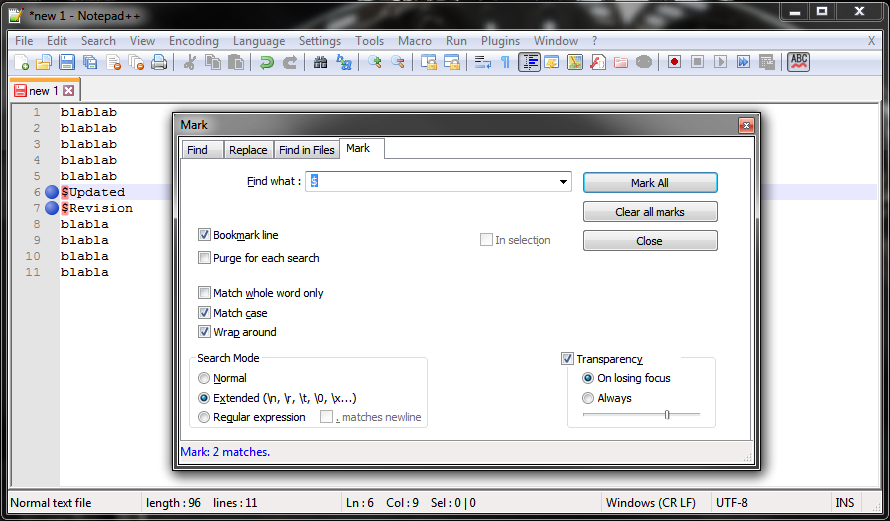Click the $Revision text on line 7
This screenshot has height=521, width=890.
pyautogui.click(x=97, y=208)
